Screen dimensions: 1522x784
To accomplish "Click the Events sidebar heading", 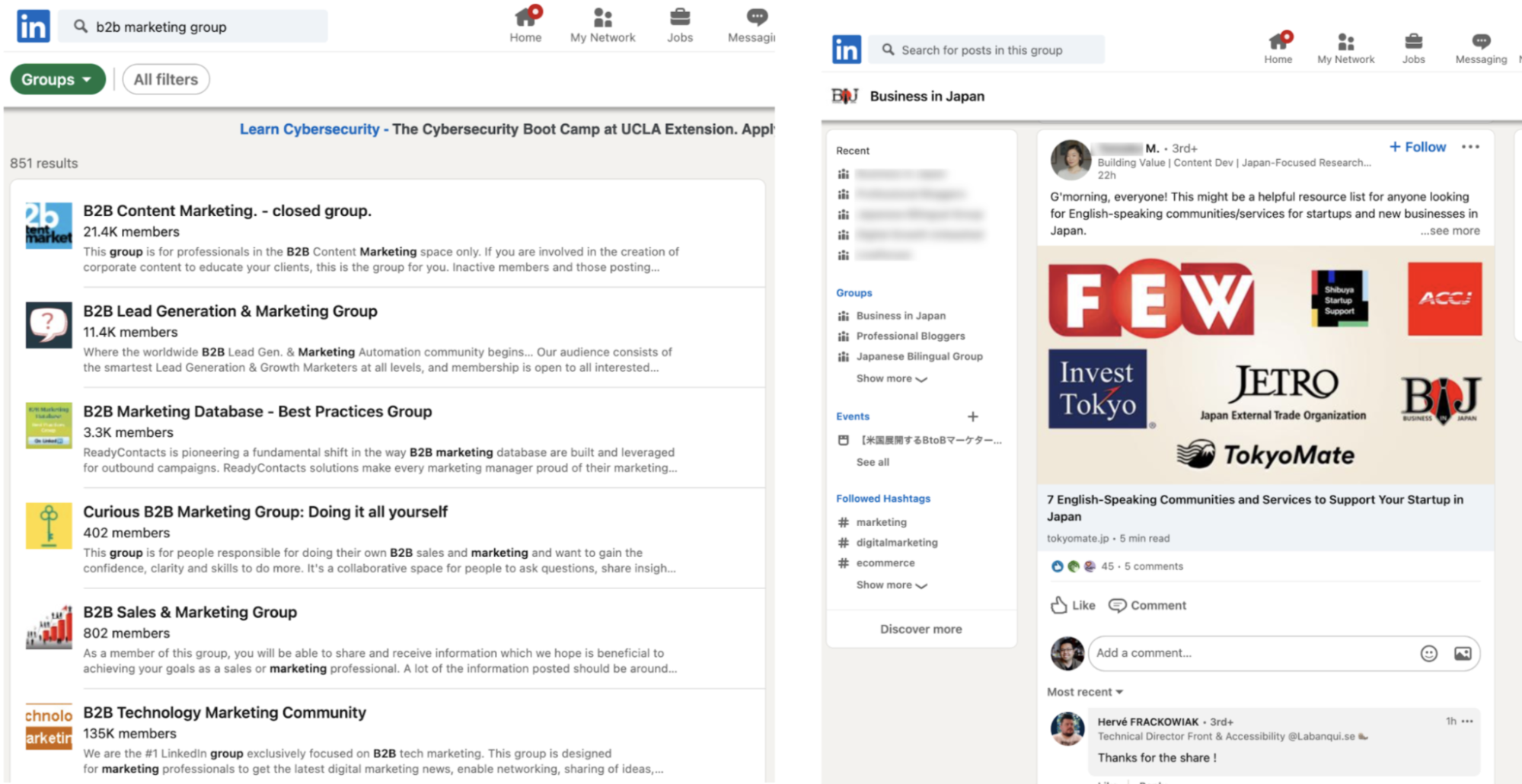I will tap(852, 416).
